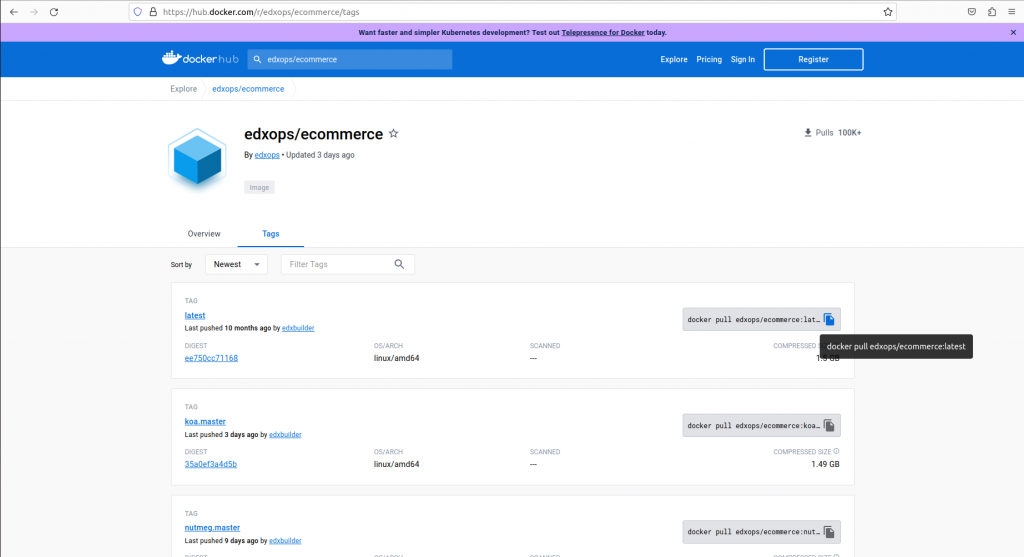This screenshot has width=1024, height=557.
Task: Click the edxops/ecommerce page title
Action: click(x=313, y=134)
